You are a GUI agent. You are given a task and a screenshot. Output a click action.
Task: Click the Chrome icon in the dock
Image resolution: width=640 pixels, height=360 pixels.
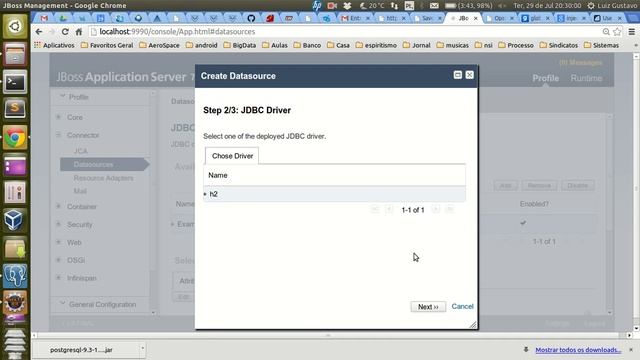pos(15,138)
